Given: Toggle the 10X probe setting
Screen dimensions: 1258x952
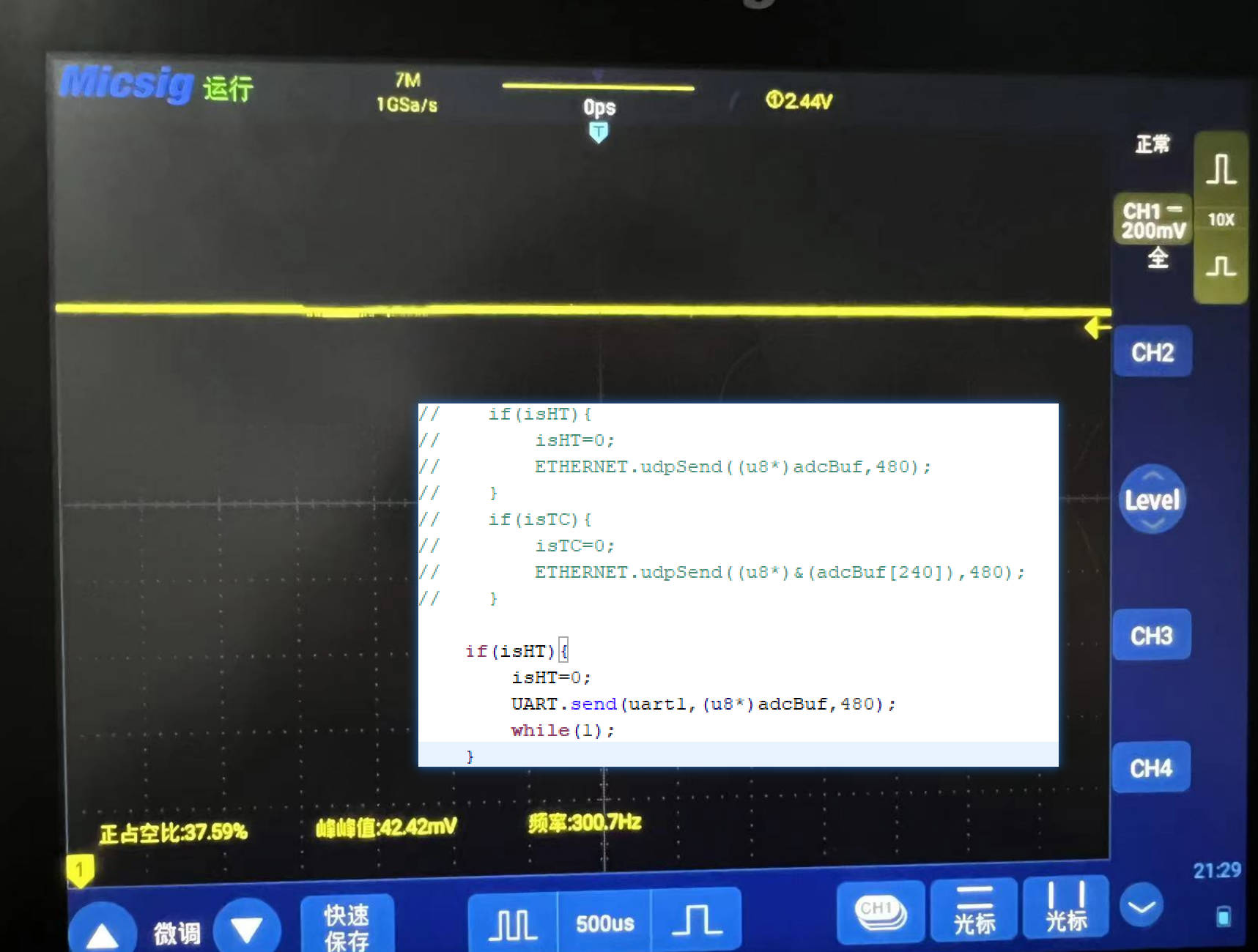Looking at the screenshot, I should [1221, 219].
